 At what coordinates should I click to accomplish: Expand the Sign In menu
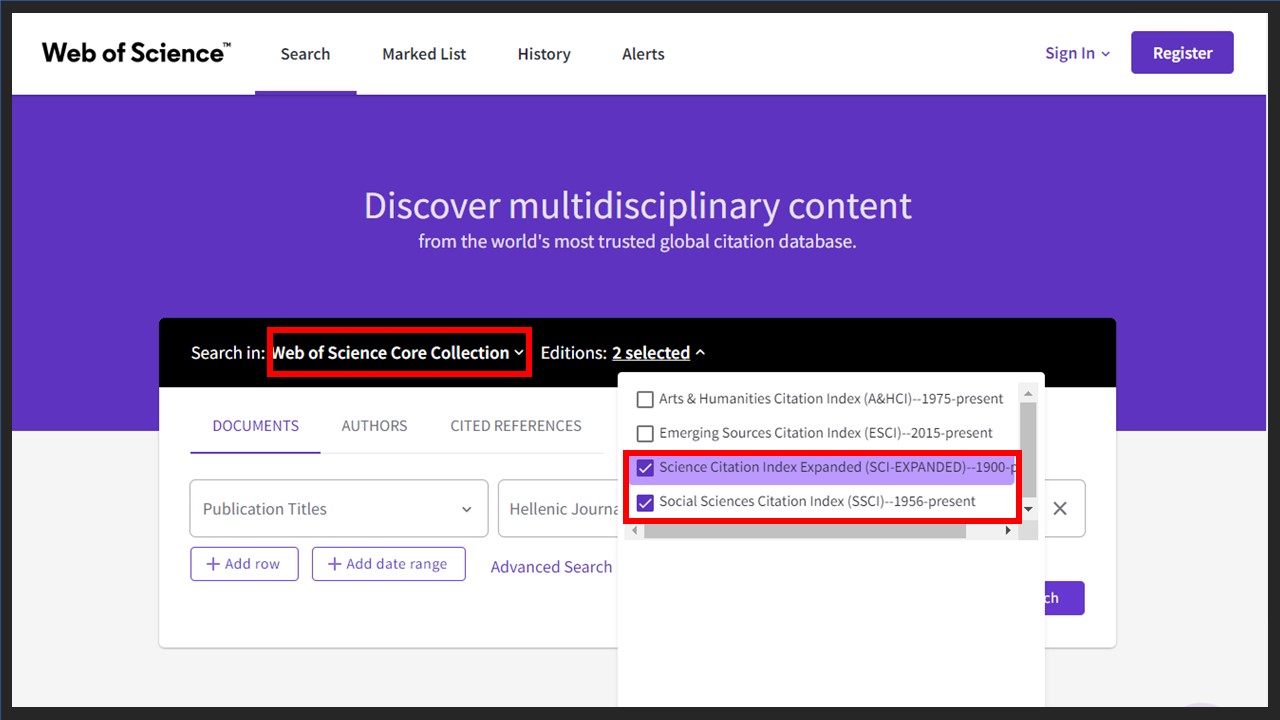pyautogui.click(x=1078, y=54)
